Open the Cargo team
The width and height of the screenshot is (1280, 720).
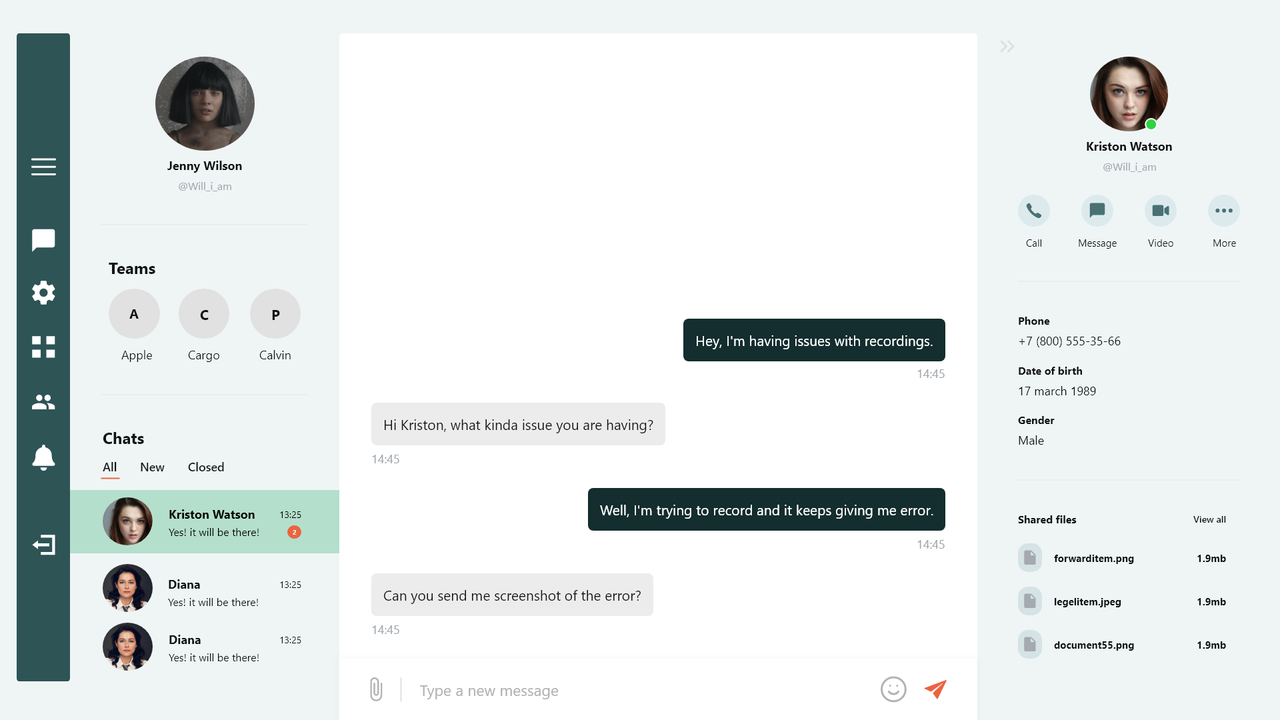[204, 313]
